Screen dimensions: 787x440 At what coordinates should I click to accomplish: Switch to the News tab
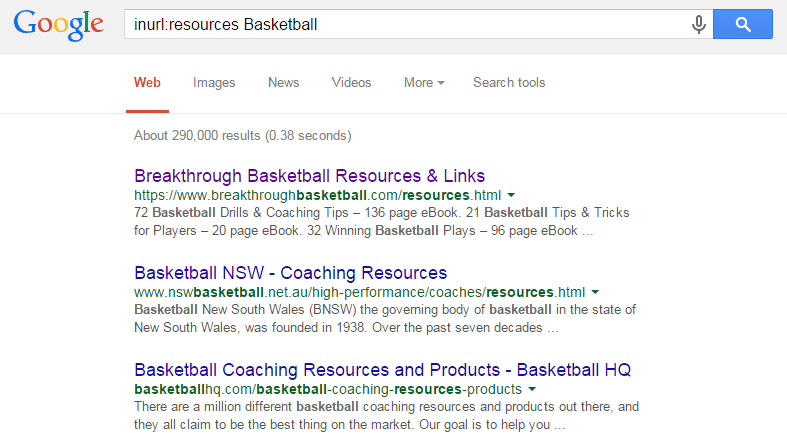coord(284,82)
